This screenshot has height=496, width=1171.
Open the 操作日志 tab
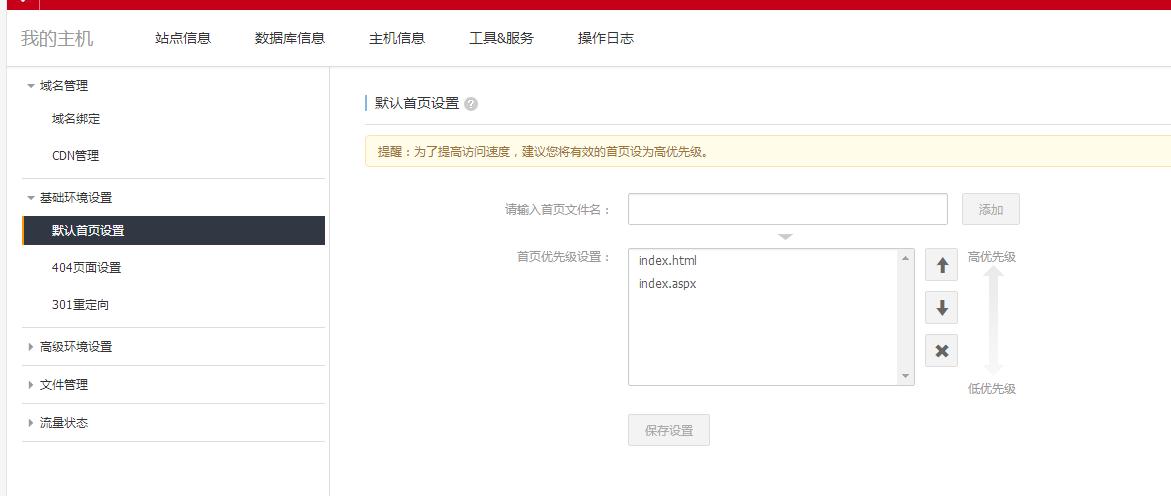[606, 38]
